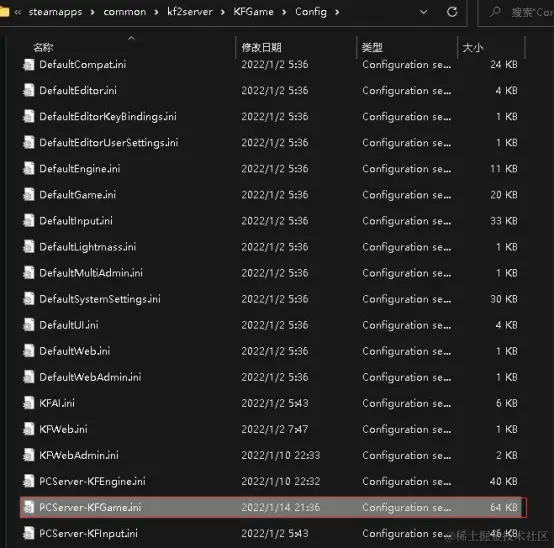Expand the chevron after Config breadcrumb

pos(337,12)
